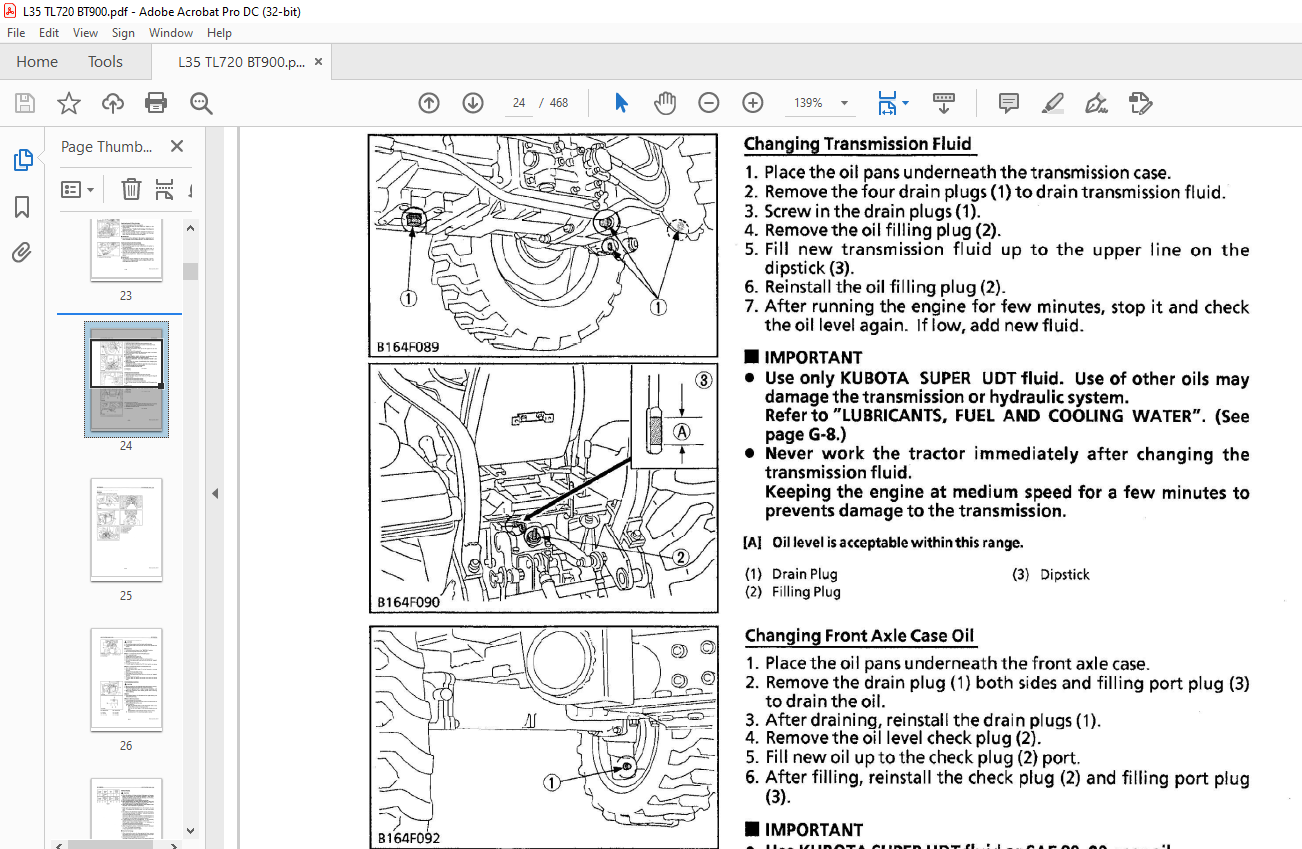Select the Highlight text pen tool
Screen dimensions: 1302x849
1052,103
